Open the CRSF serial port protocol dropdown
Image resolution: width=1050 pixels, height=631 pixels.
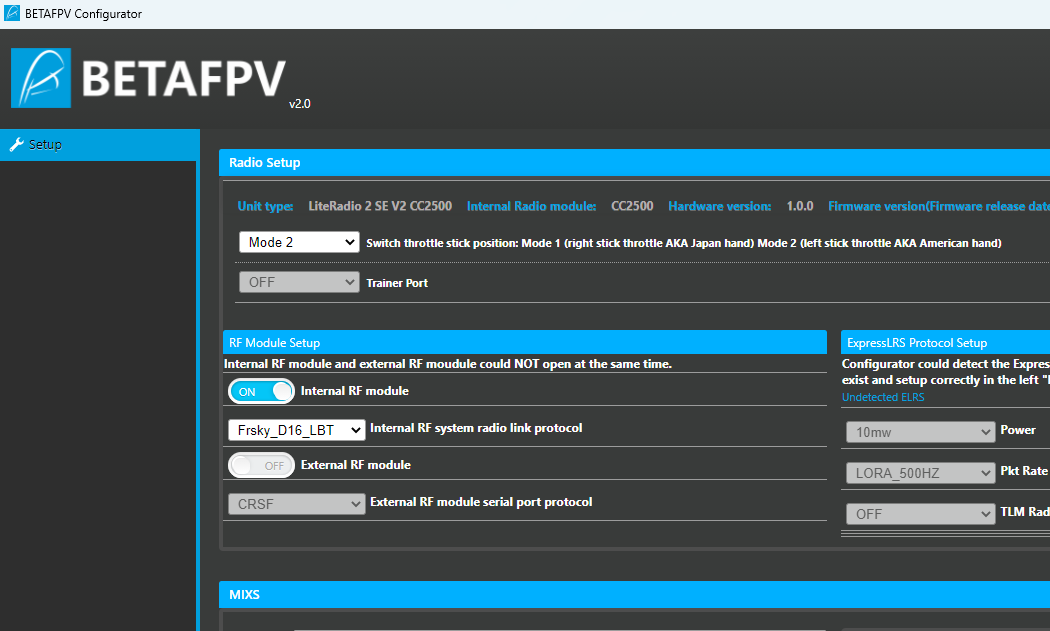pos(296,504)
